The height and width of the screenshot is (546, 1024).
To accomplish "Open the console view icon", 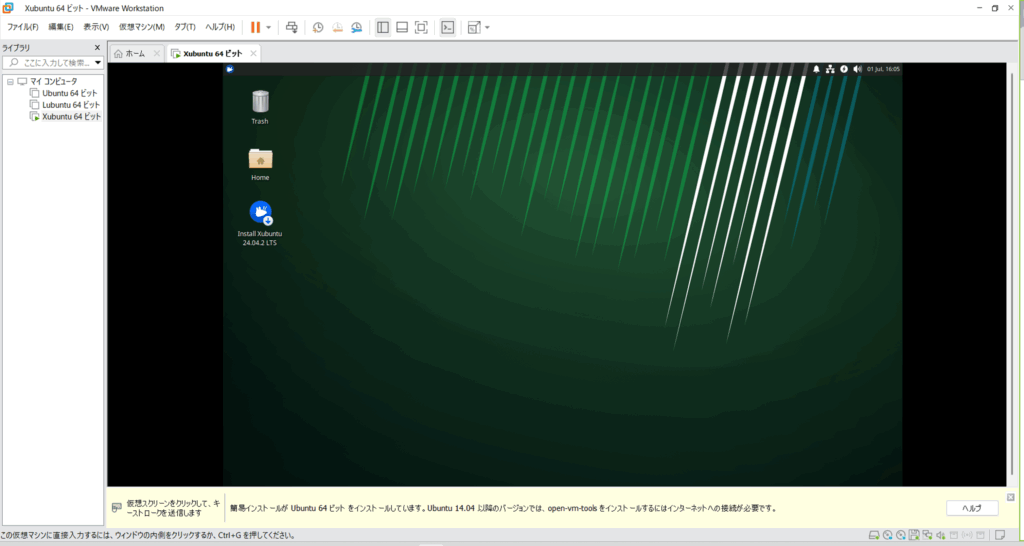I will tap(448, 27).
